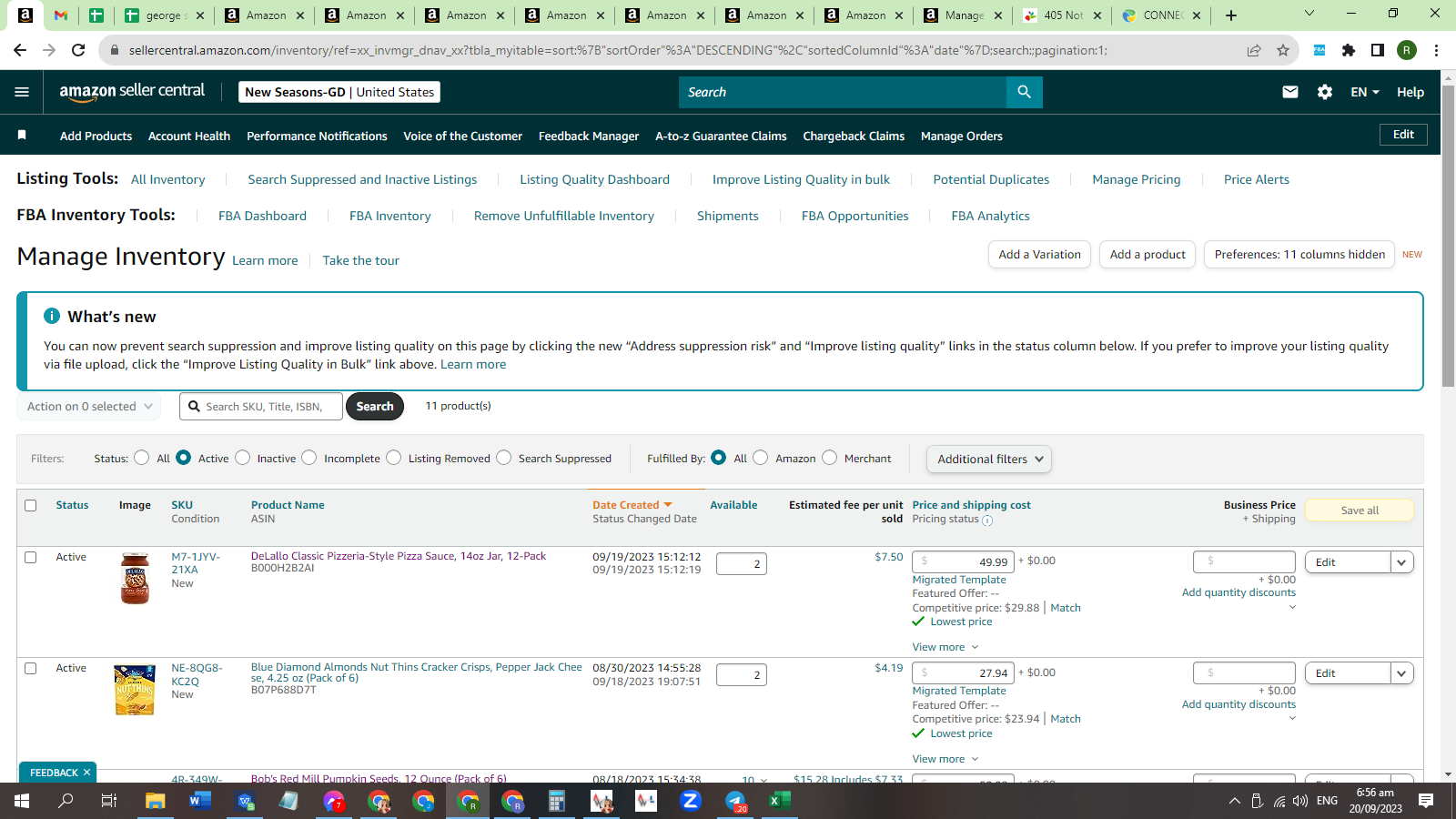The image size is (1456, 819).
Task: Open the EN language dropdown
Action: [x=1365, y=92]
